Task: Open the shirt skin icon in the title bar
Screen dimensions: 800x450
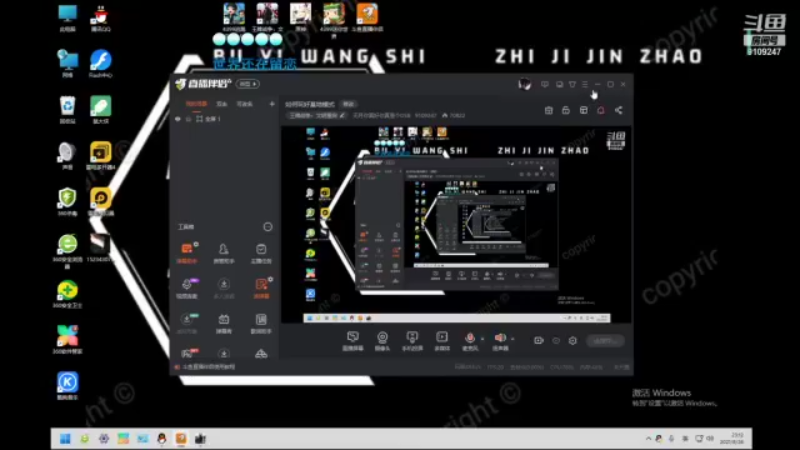Action: (x=572, y=84)
